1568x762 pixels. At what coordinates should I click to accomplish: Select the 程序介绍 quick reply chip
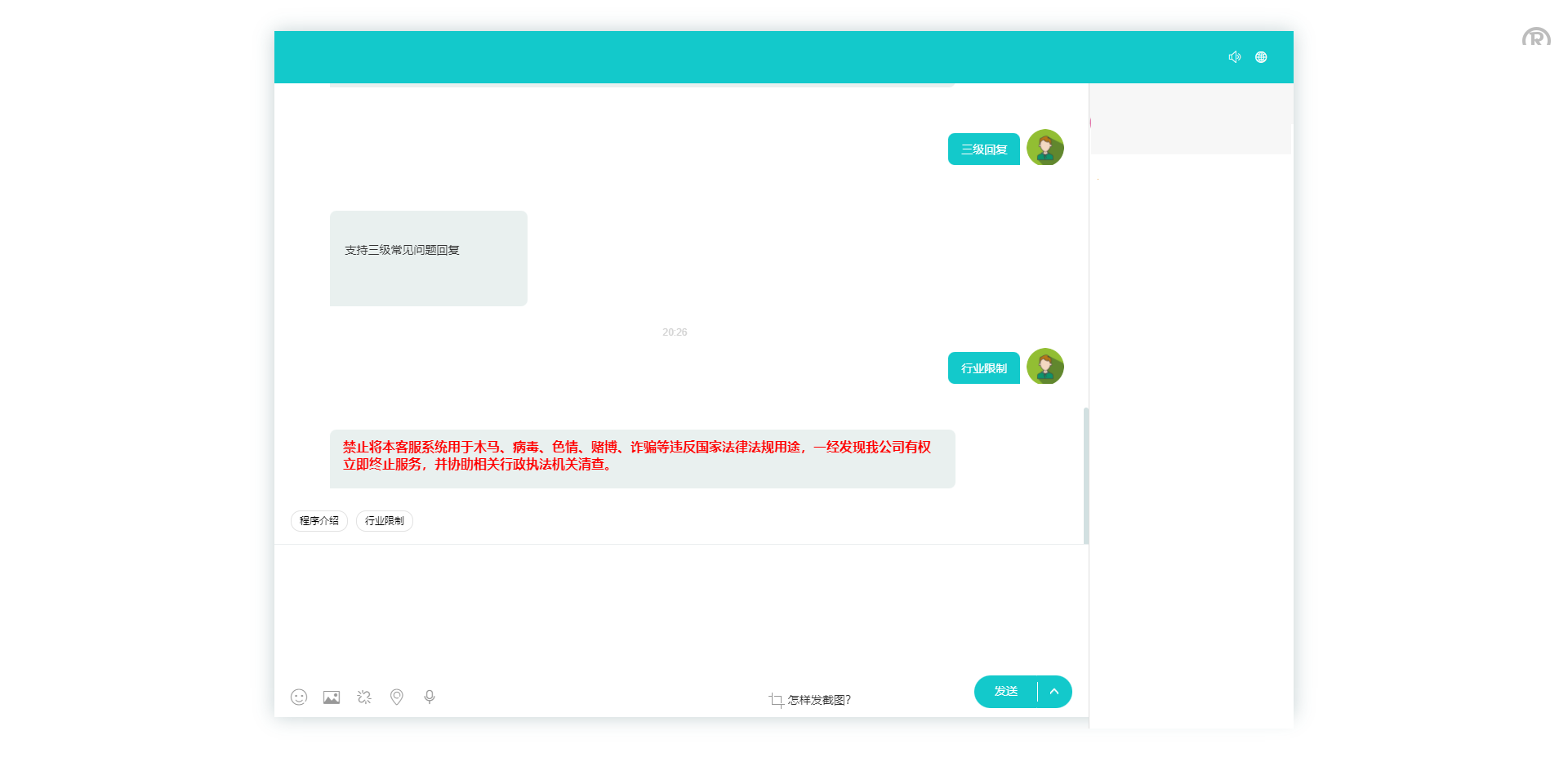(x=319, y=521)
